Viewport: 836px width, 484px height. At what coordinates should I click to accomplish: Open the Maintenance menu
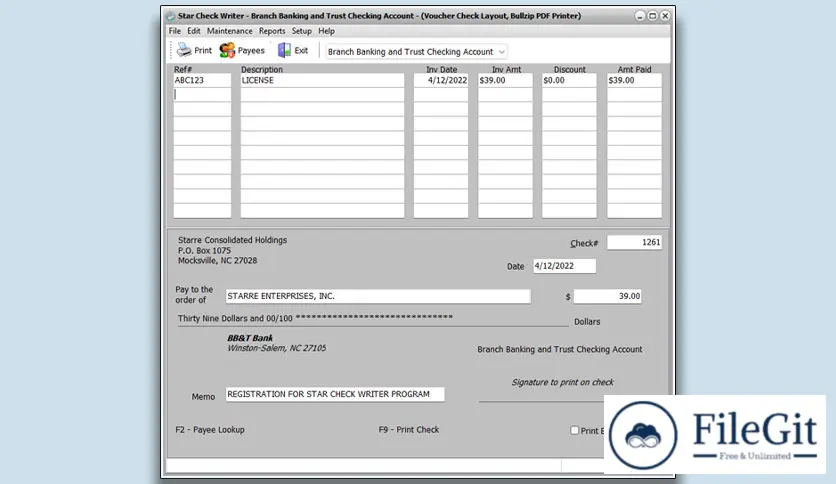tap(229, 31)
